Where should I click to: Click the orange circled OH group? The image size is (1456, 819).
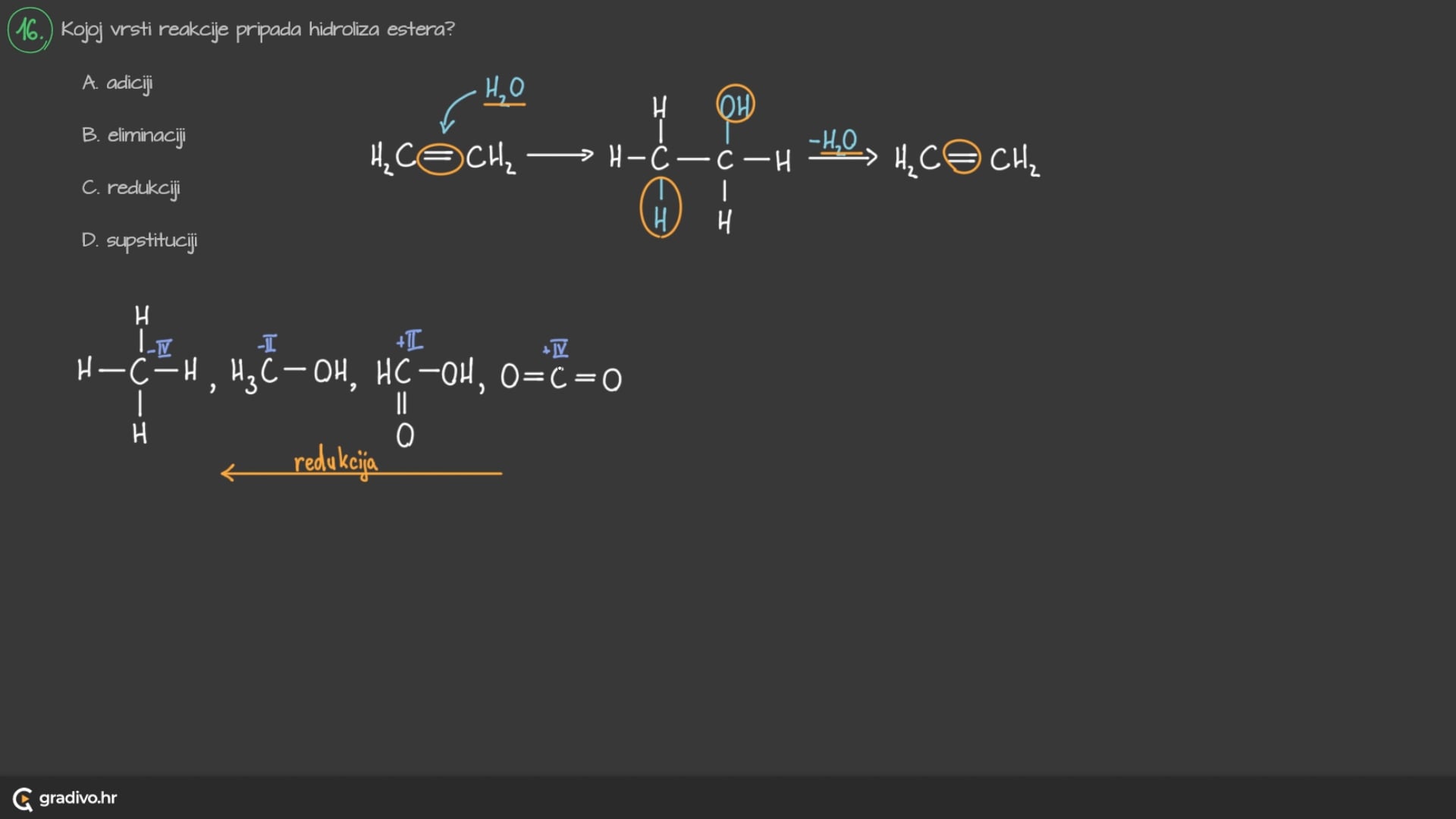[x=735, y=105]
